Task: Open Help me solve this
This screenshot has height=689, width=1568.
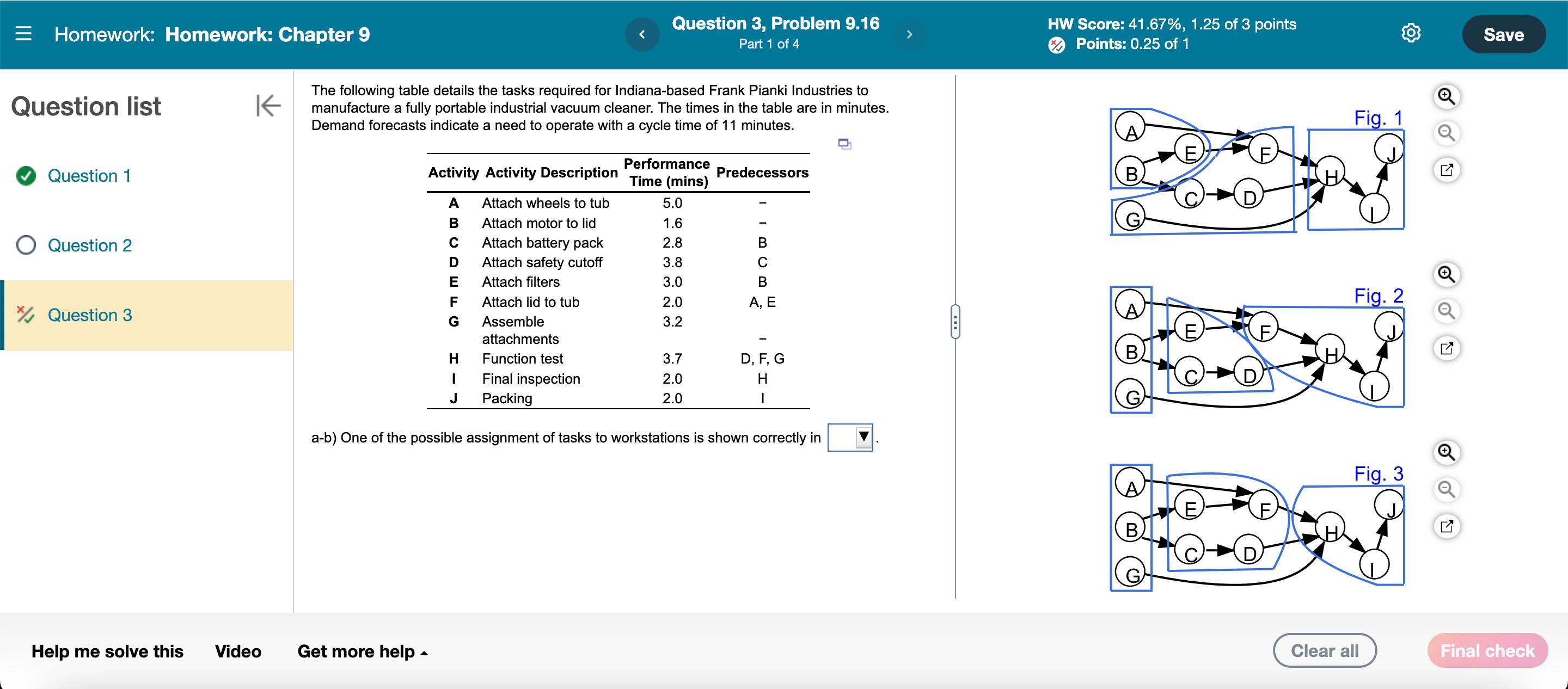Action: click(107, 651)
